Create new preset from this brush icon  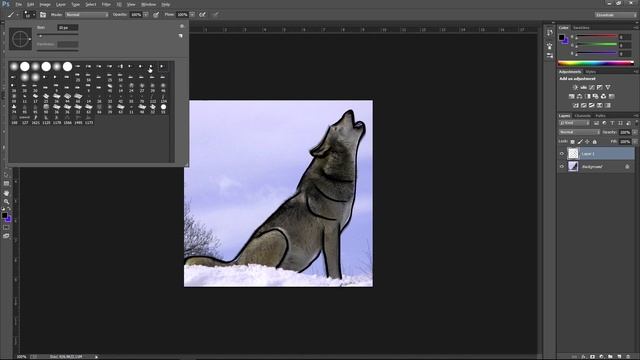pyautogui.click(x=180, y=36)
